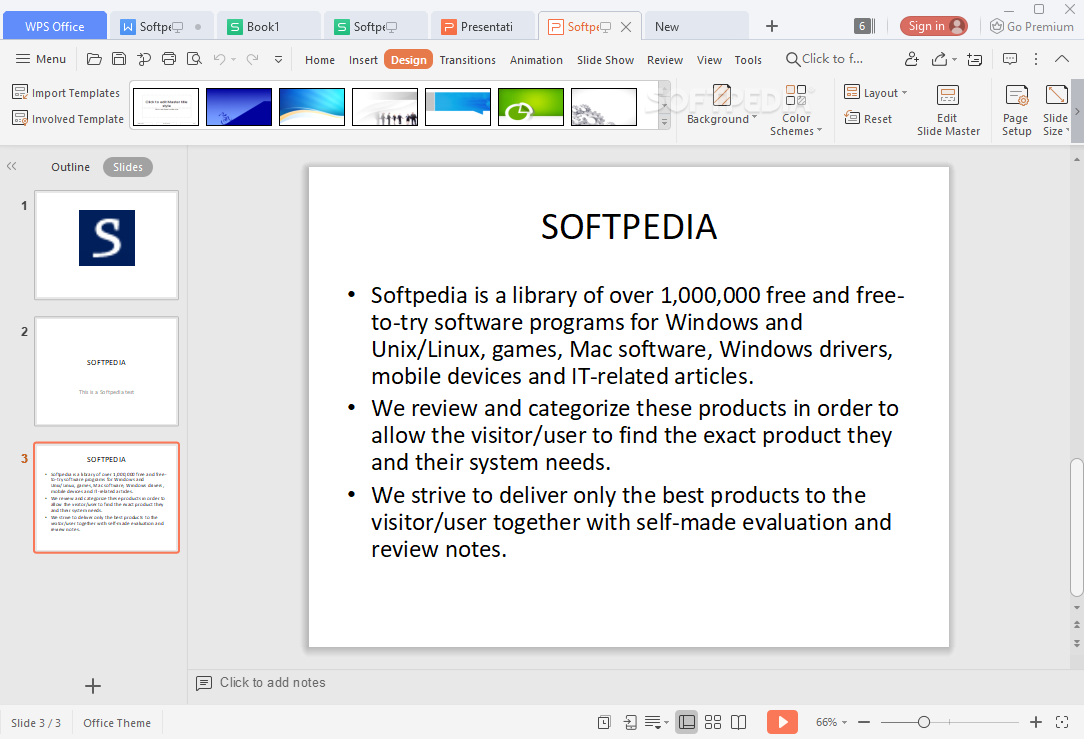Expand the Background dropdown arrow

(x=754, y=117)
